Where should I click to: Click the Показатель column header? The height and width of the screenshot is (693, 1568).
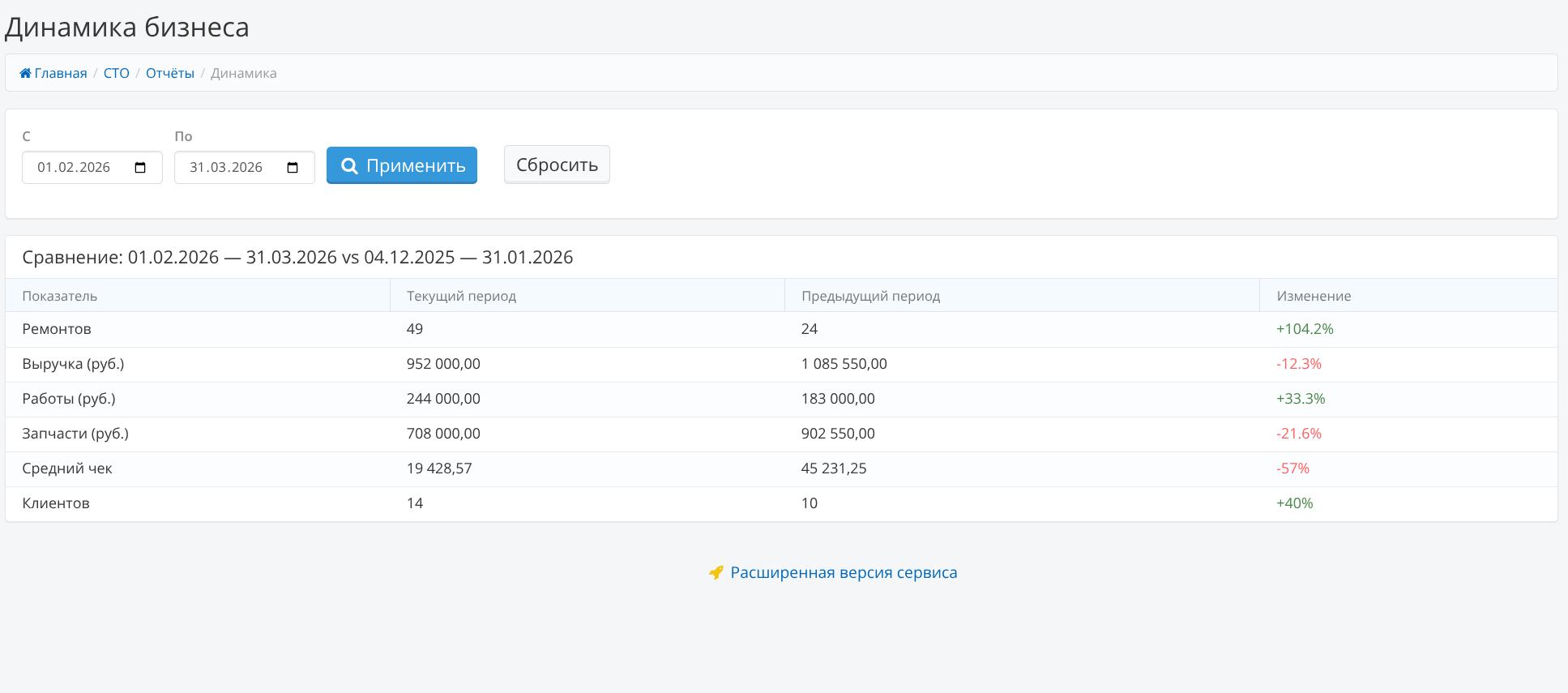(x=60, y=296)
